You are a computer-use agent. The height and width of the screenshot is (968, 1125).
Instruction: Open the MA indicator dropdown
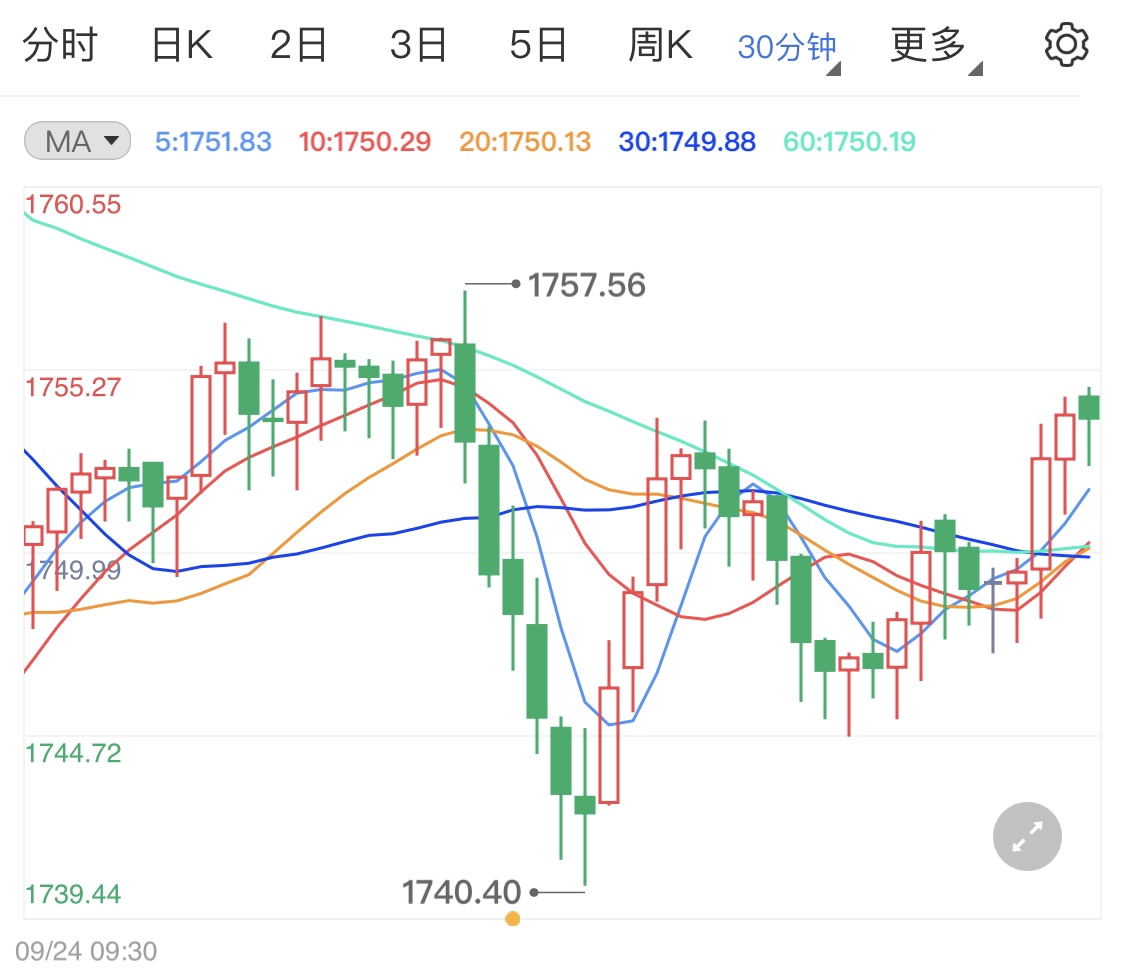(77, 141)
